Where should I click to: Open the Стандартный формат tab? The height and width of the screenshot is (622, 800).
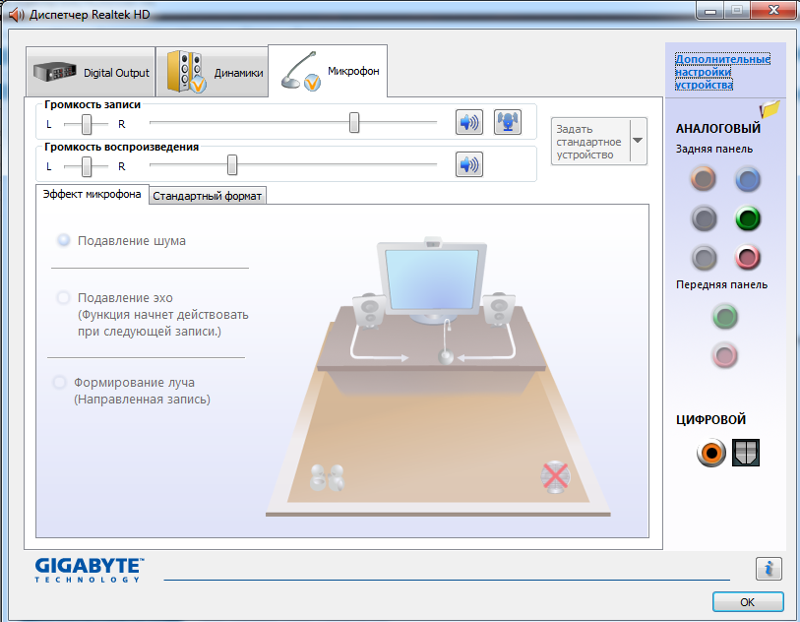[x=207, y=196]
